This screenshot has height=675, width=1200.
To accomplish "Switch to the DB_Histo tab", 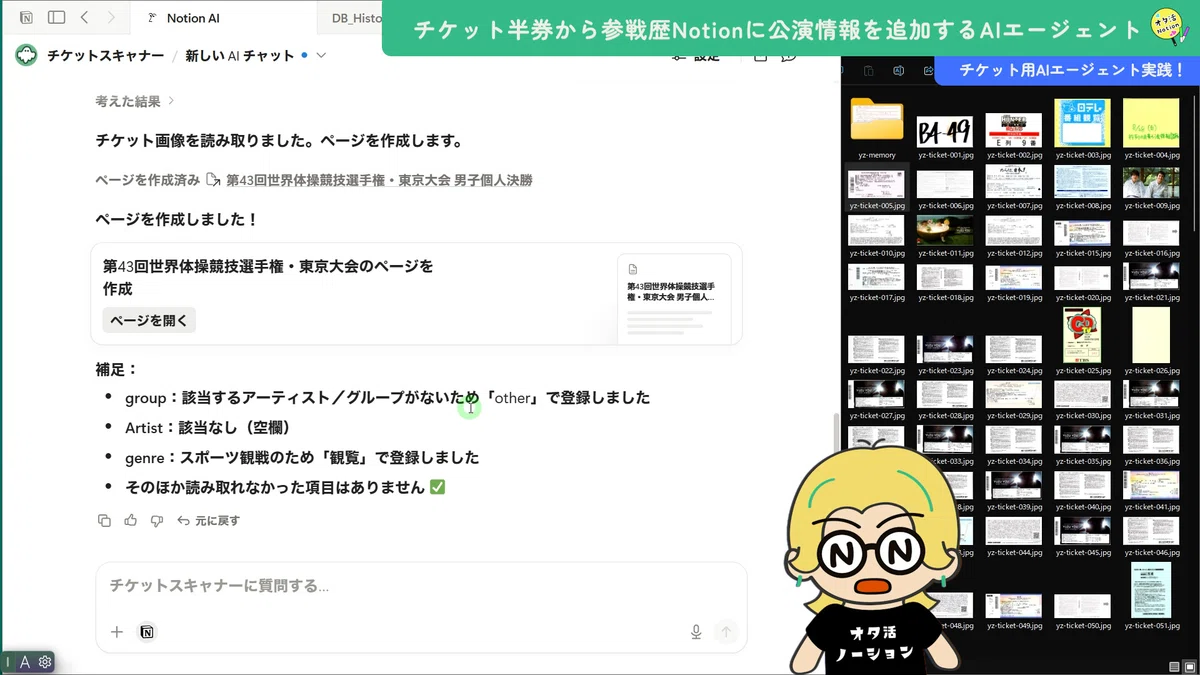I will pyautogui.click(x=358, y=17).
